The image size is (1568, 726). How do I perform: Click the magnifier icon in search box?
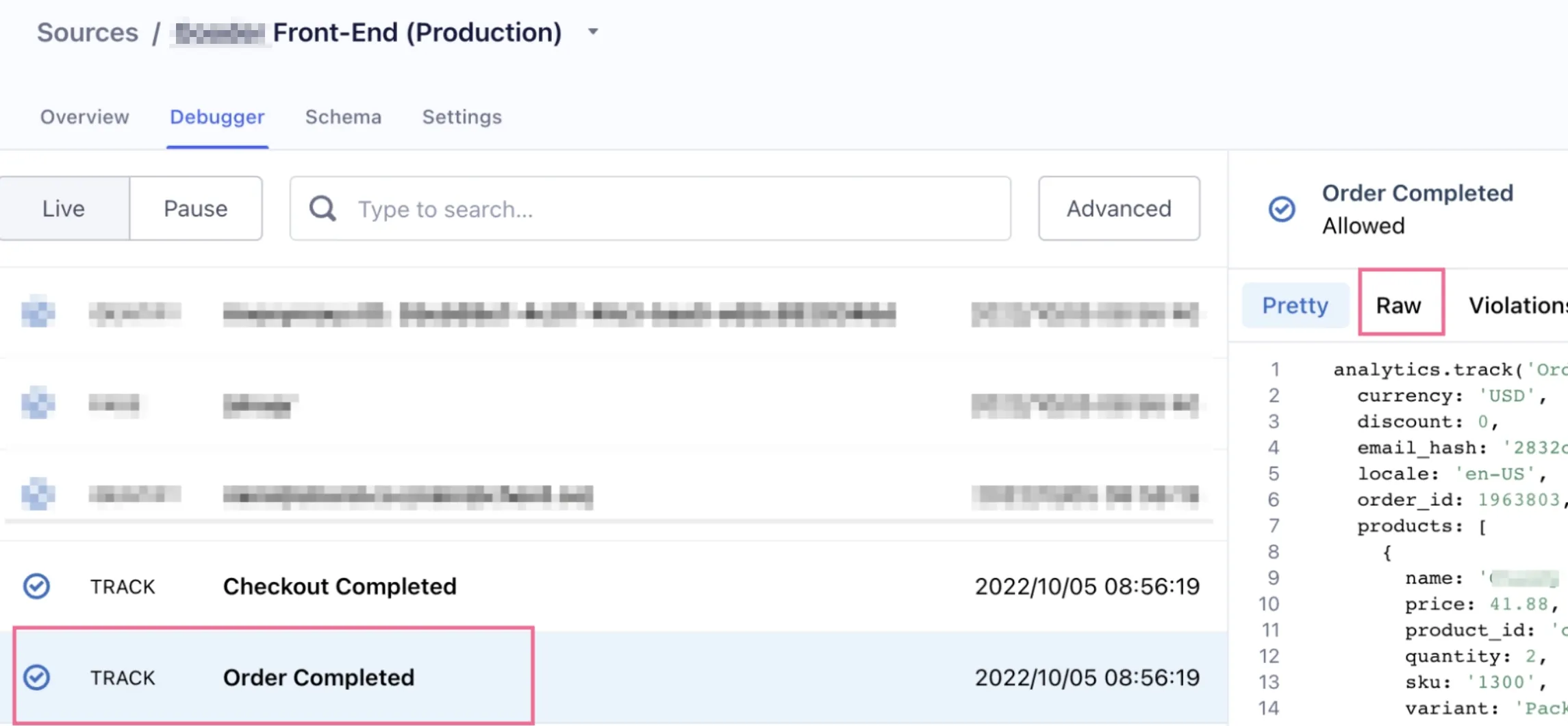[323, 208]
